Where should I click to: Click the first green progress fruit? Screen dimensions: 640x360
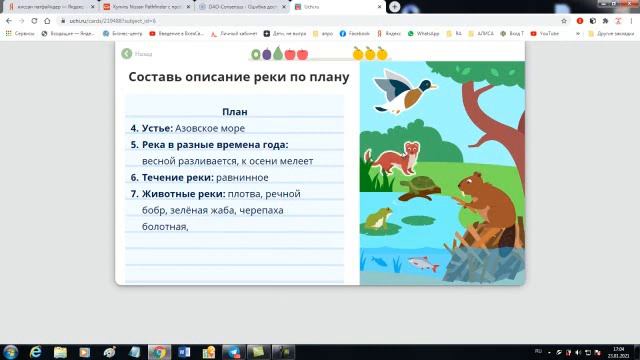(256, 54)
